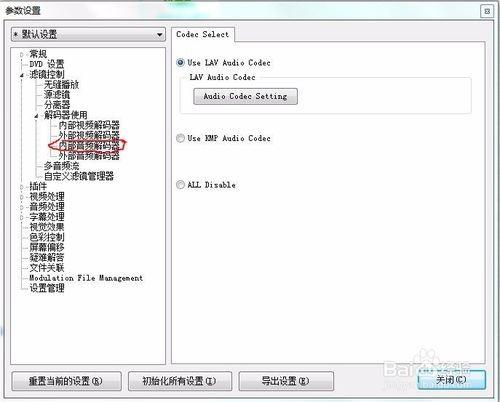Click the 关闭 (C) button

[x=451, y=380]
